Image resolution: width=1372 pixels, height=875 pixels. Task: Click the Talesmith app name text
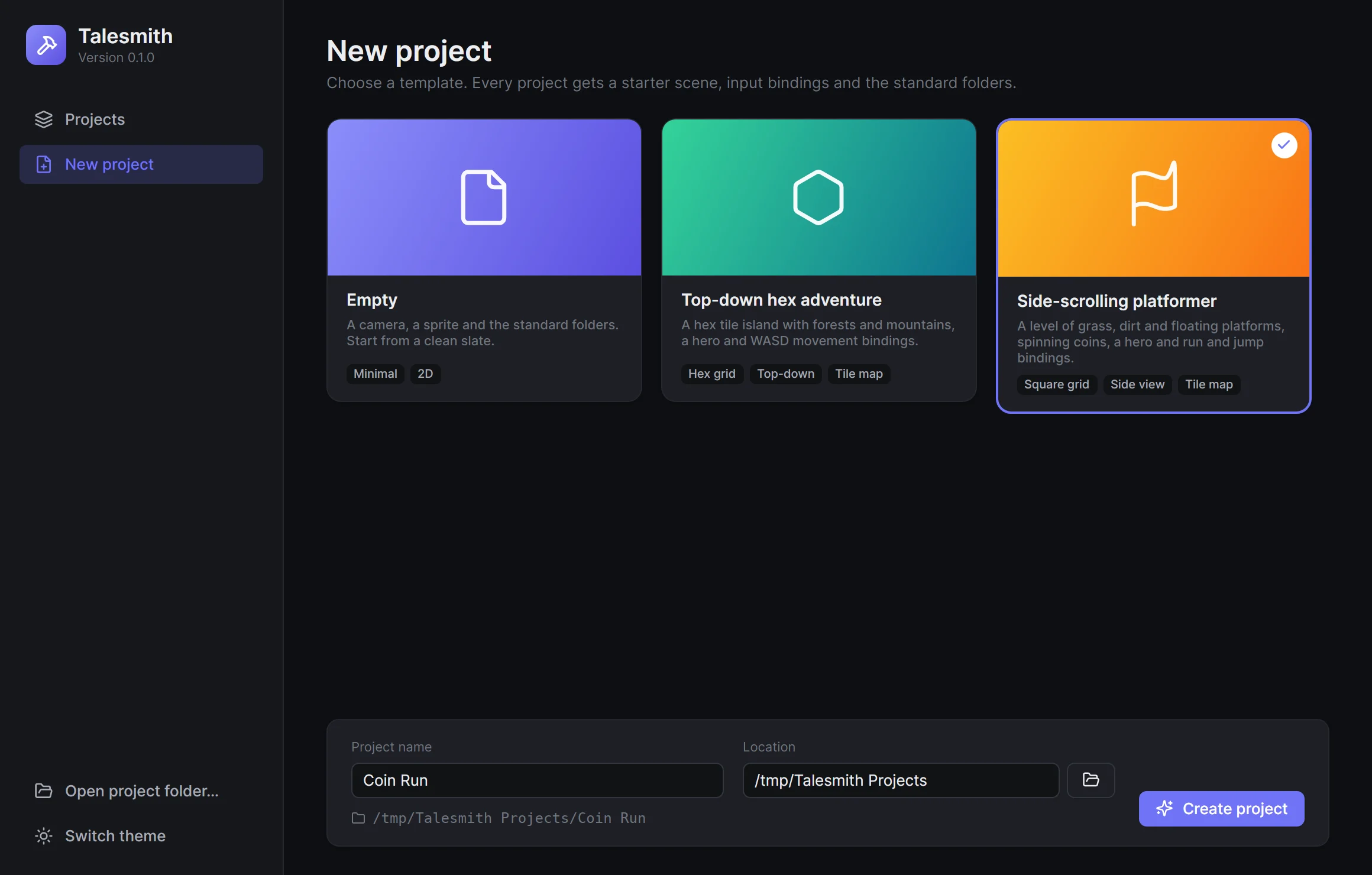pos(126,36)
